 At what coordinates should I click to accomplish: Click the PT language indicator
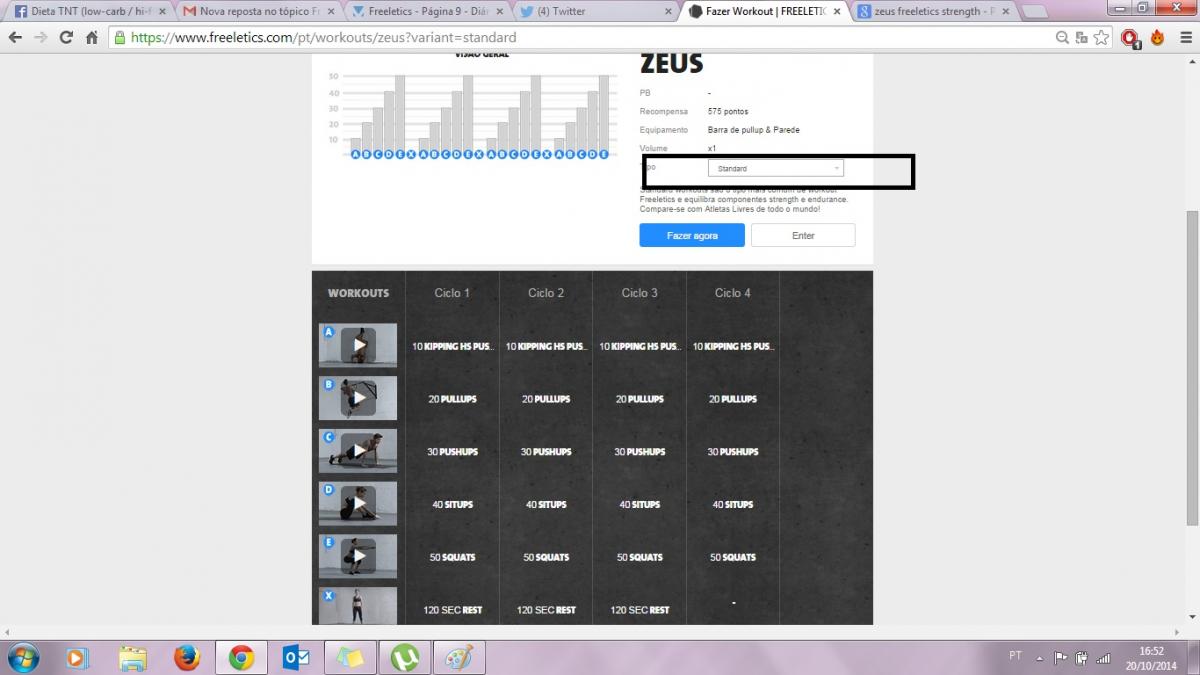(x=1016, y=656)
